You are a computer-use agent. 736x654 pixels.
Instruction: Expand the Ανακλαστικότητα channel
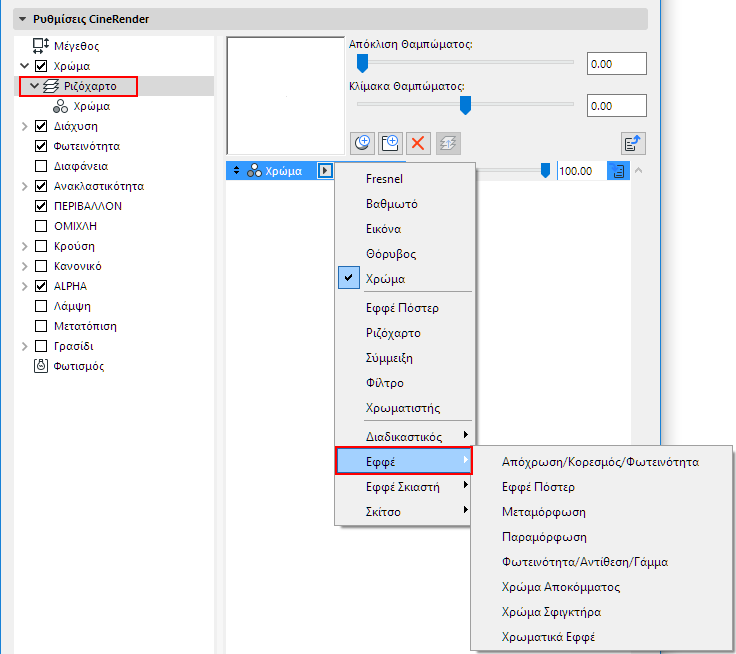[x=25, y=186]
